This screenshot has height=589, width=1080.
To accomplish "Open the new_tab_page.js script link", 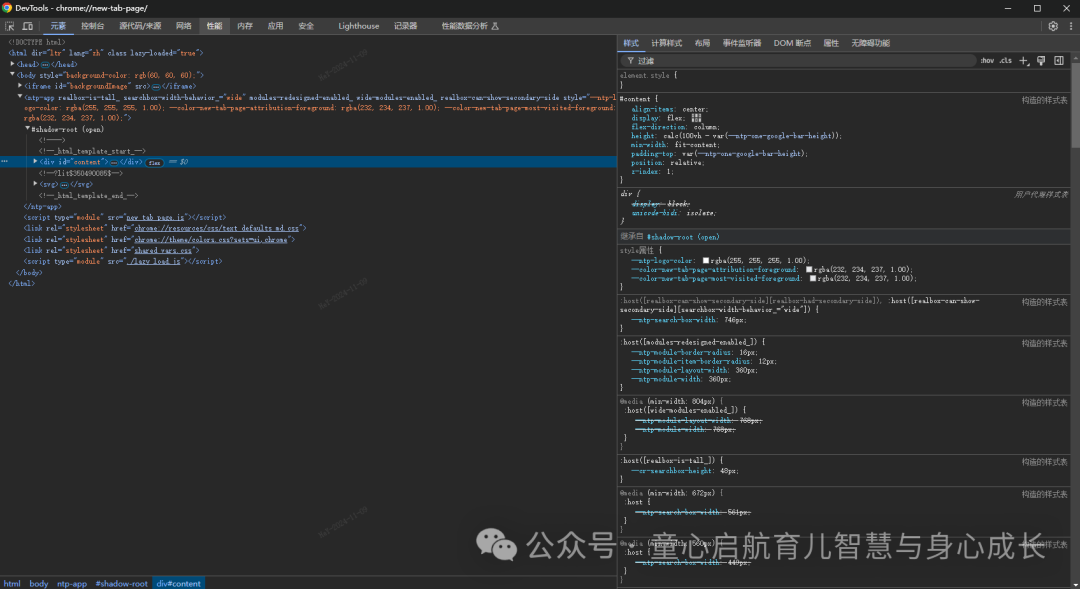I will 155,218.
